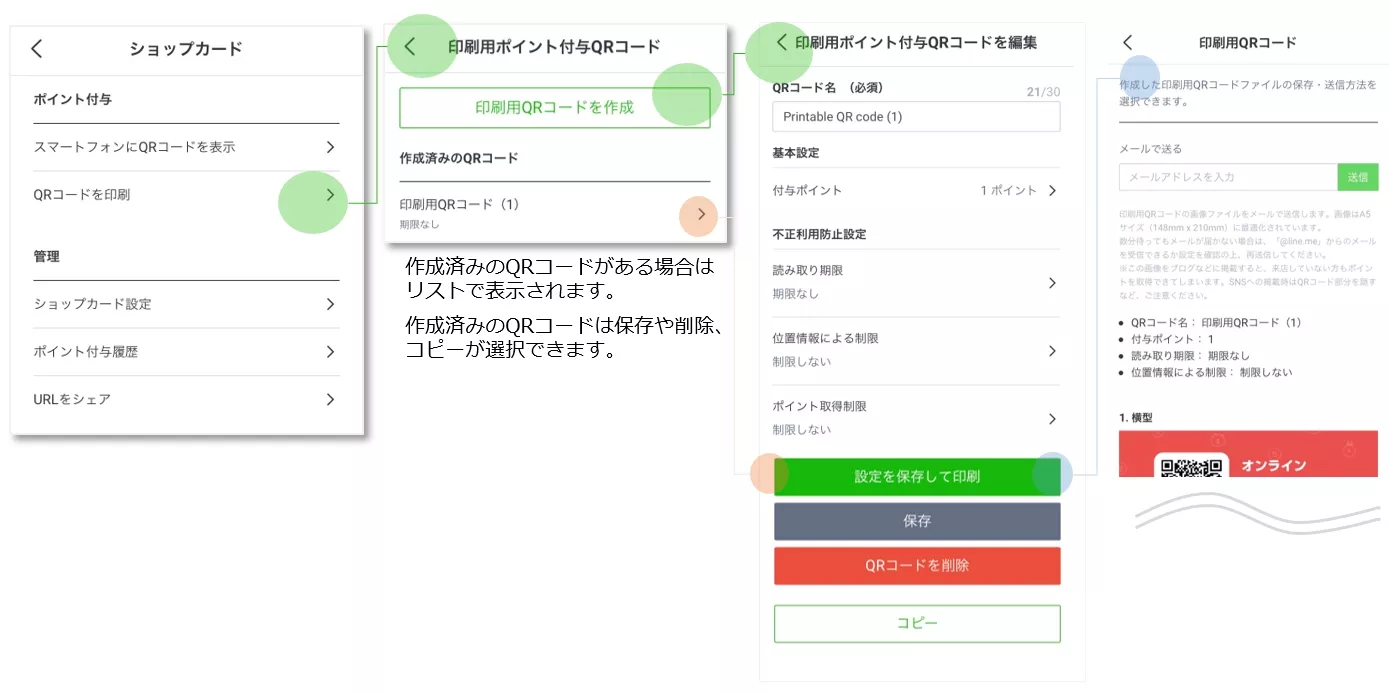Click the QR code image thumbnail
Screen dimensions: 1389x692
[x=1189, y=464]
